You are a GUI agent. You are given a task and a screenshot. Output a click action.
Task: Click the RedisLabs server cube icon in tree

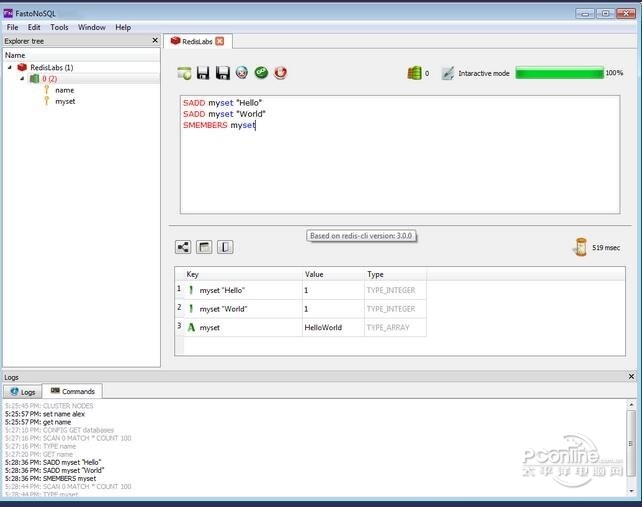[22, 67]
